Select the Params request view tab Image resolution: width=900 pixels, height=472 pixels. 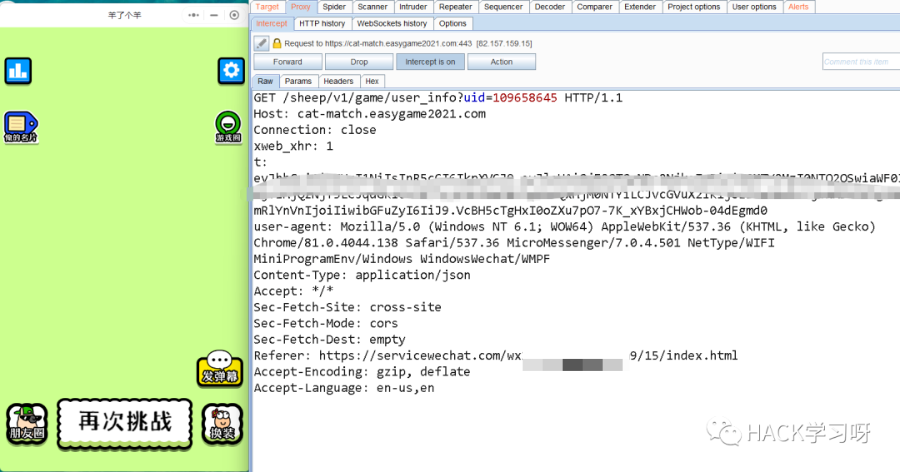click(298, 81)
